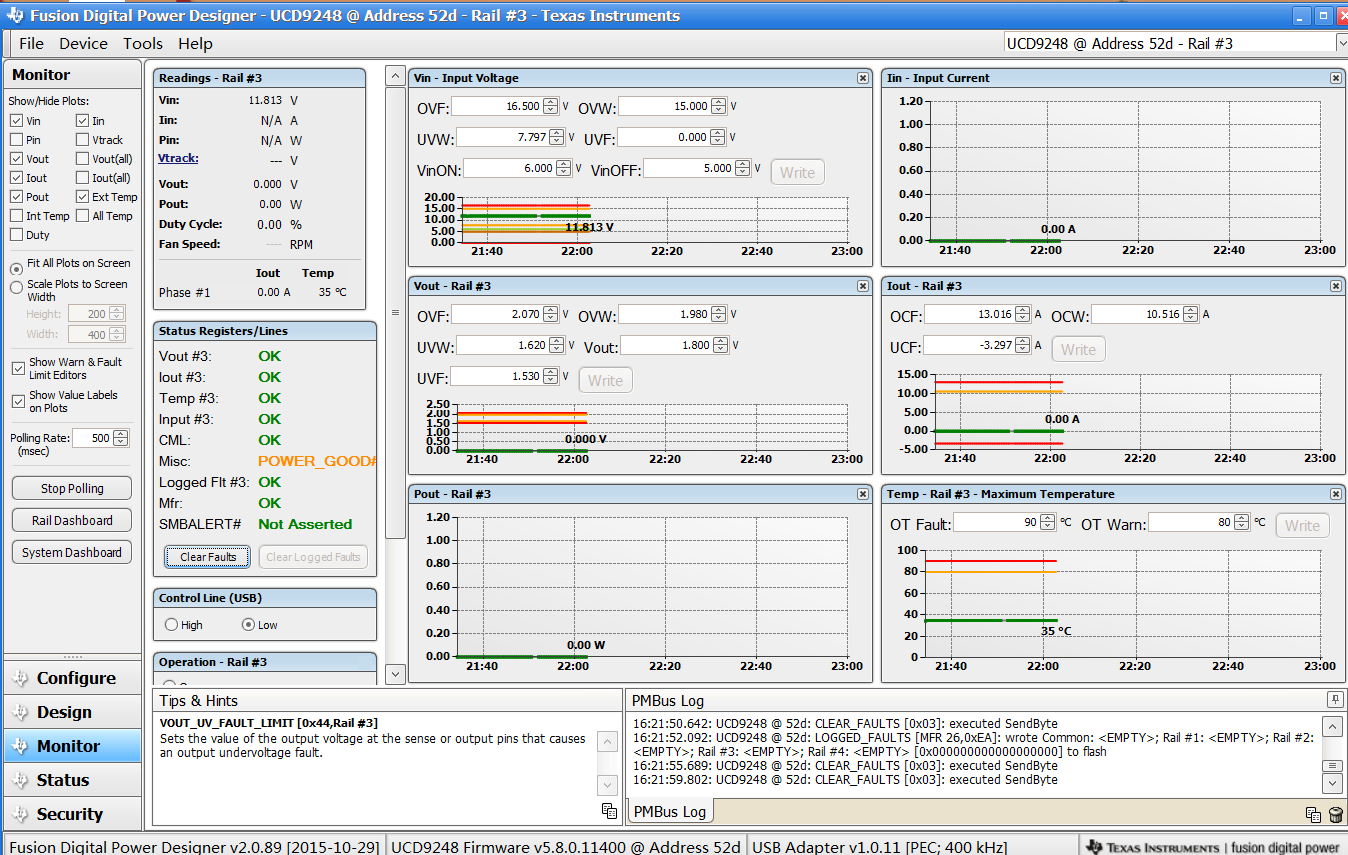Switch to the Security section
This screenshot has height=855, width=1348.
tap(72, 814)
